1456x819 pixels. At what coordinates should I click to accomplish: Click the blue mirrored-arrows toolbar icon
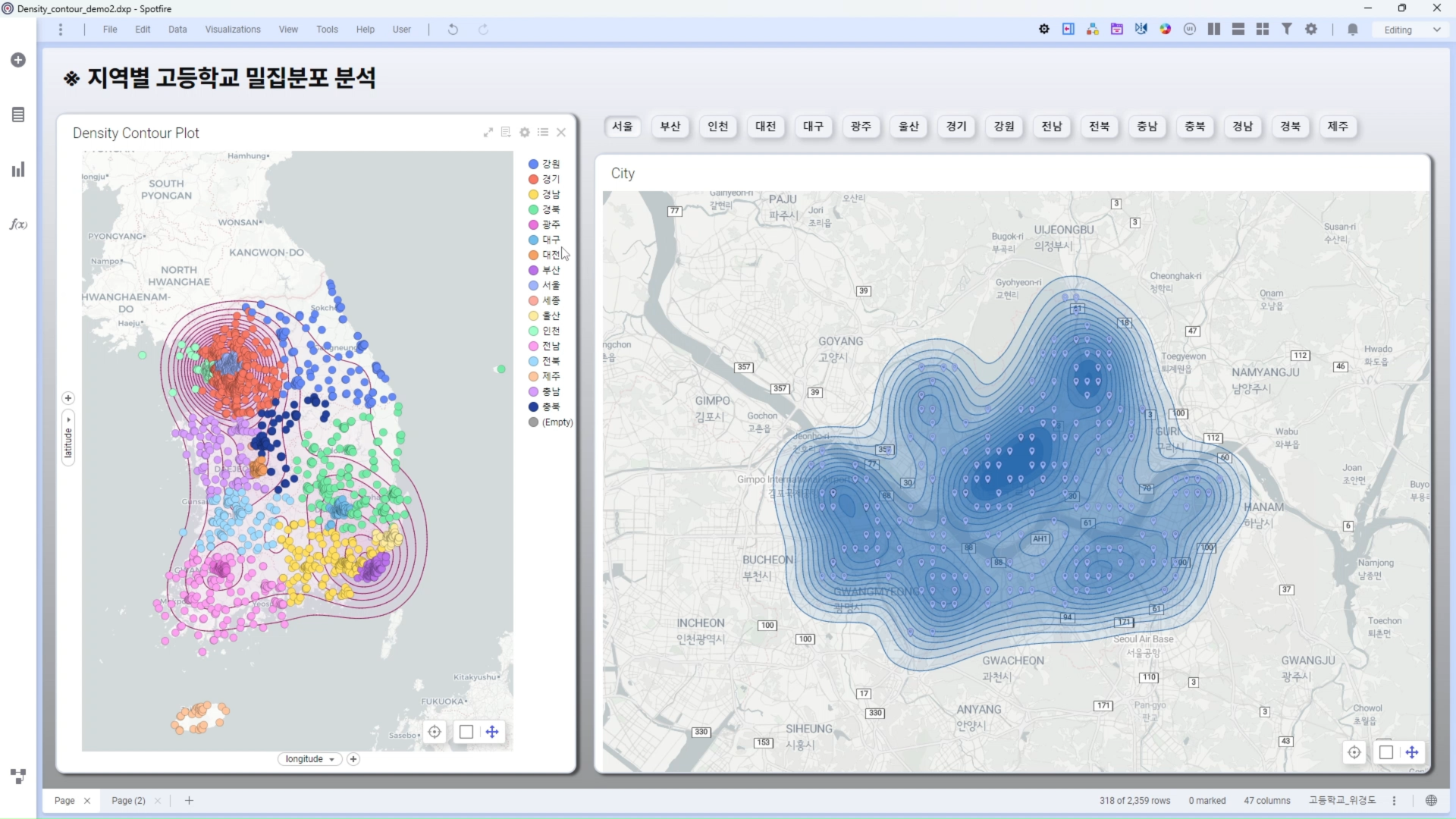coord(1141,30)
